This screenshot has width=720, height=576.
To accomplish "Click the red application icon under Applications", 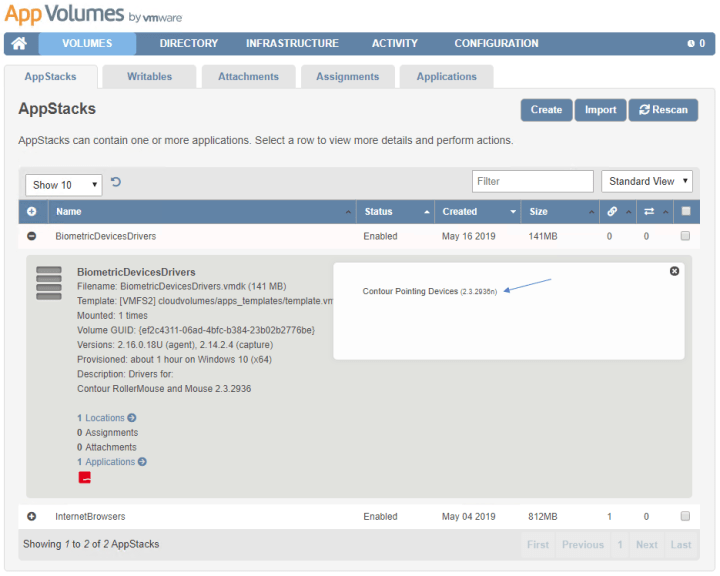I will tap(85, 478).
